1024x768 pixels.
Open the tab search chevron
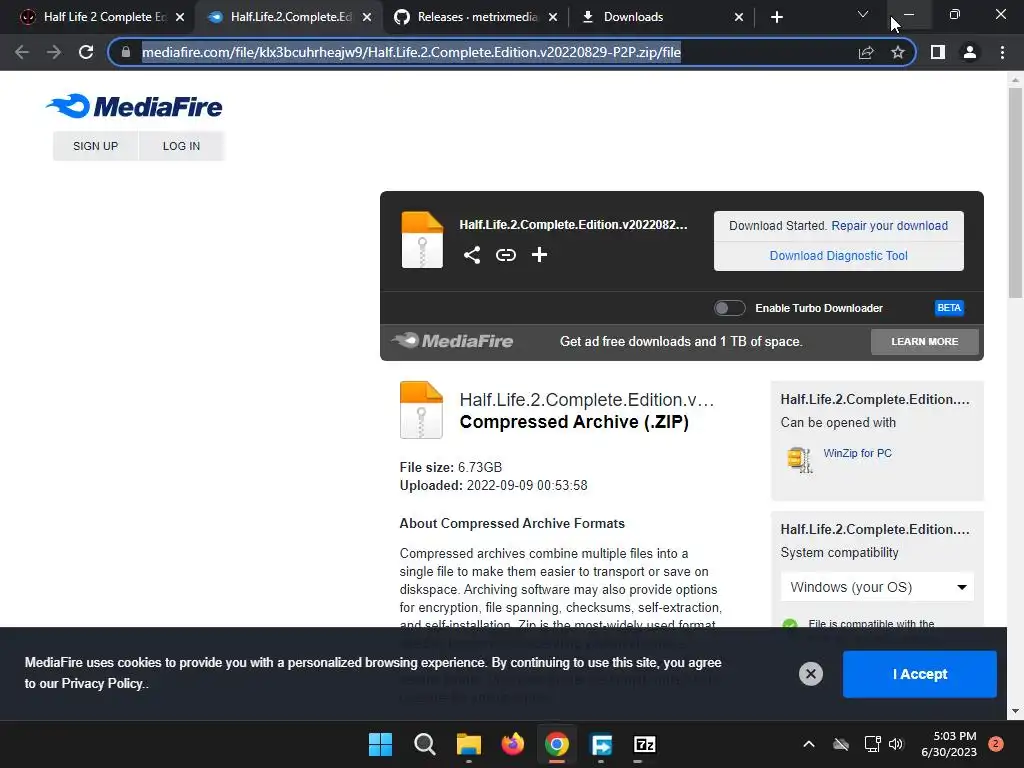[x=863, y=14]
